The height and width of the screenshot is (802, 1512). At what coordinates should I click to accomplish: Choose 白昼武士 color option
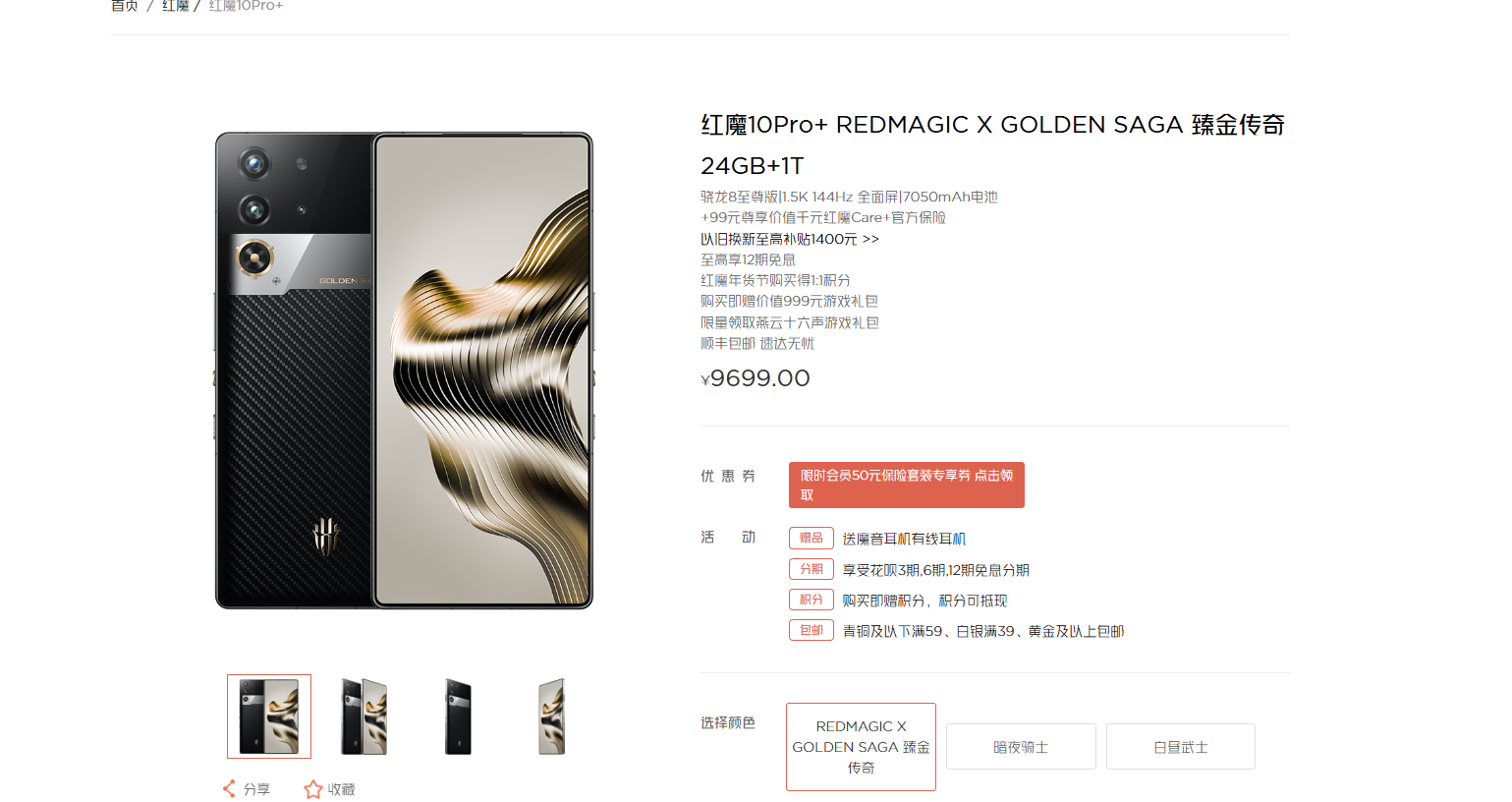point(1181,747)
